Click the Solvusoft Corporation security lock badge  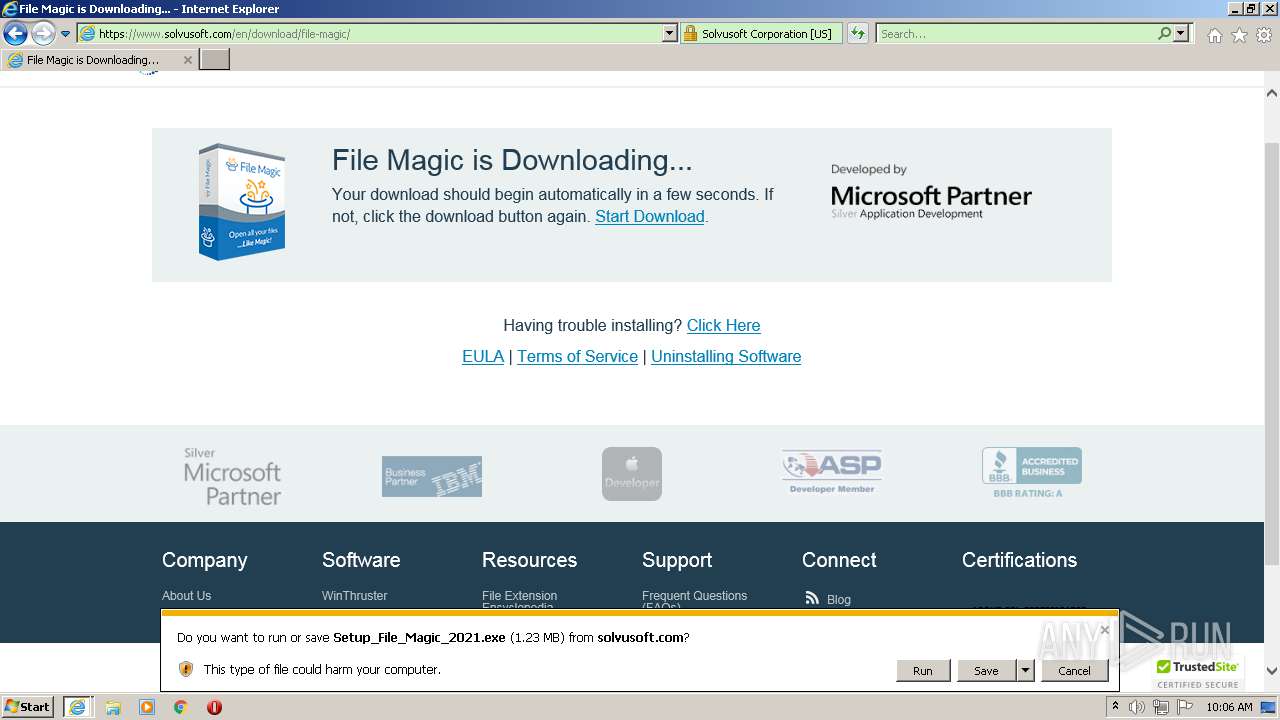click(761, 33)
